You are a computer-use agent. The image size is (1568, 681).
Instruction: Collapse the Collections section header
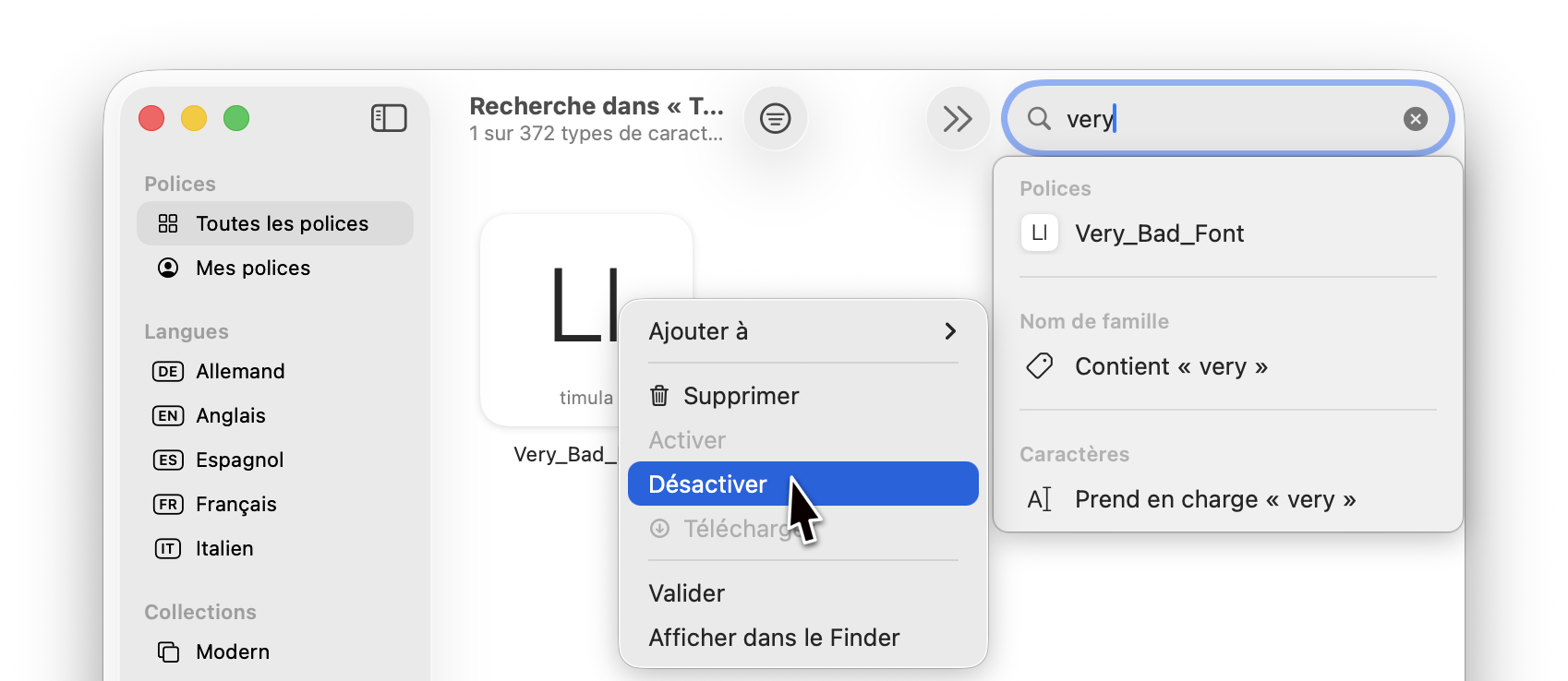[199, 611]
